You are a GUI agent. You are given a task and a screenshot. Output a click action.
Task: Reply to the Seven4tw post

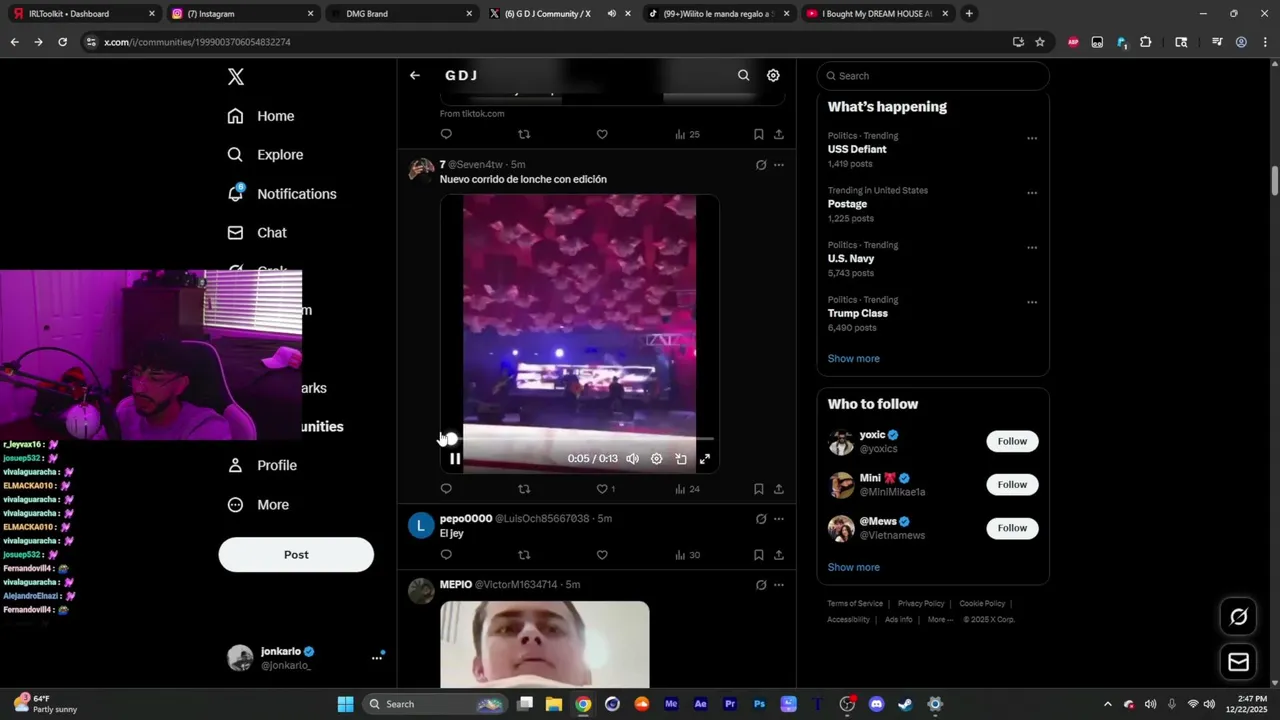(x=446, y=489)
